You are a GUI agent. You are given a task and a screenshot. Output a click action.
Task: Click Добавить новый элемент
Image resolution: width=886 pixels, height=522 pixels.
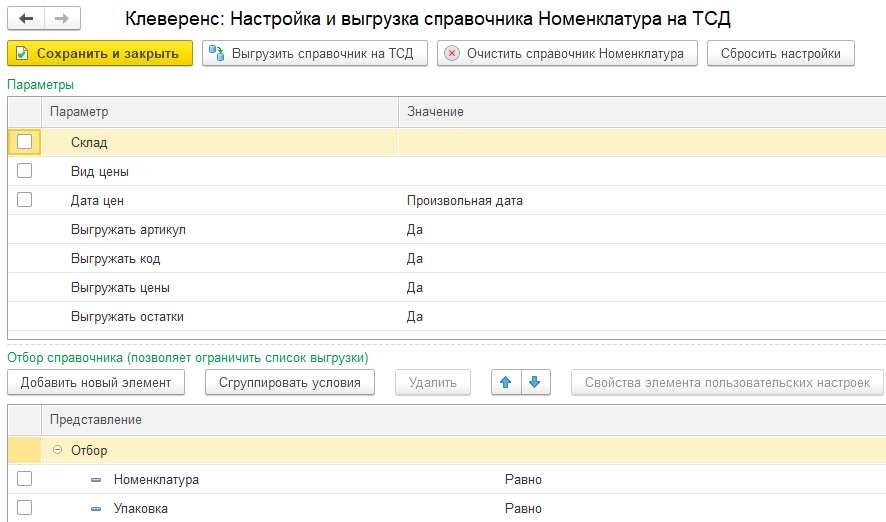[x=96, y=382]
